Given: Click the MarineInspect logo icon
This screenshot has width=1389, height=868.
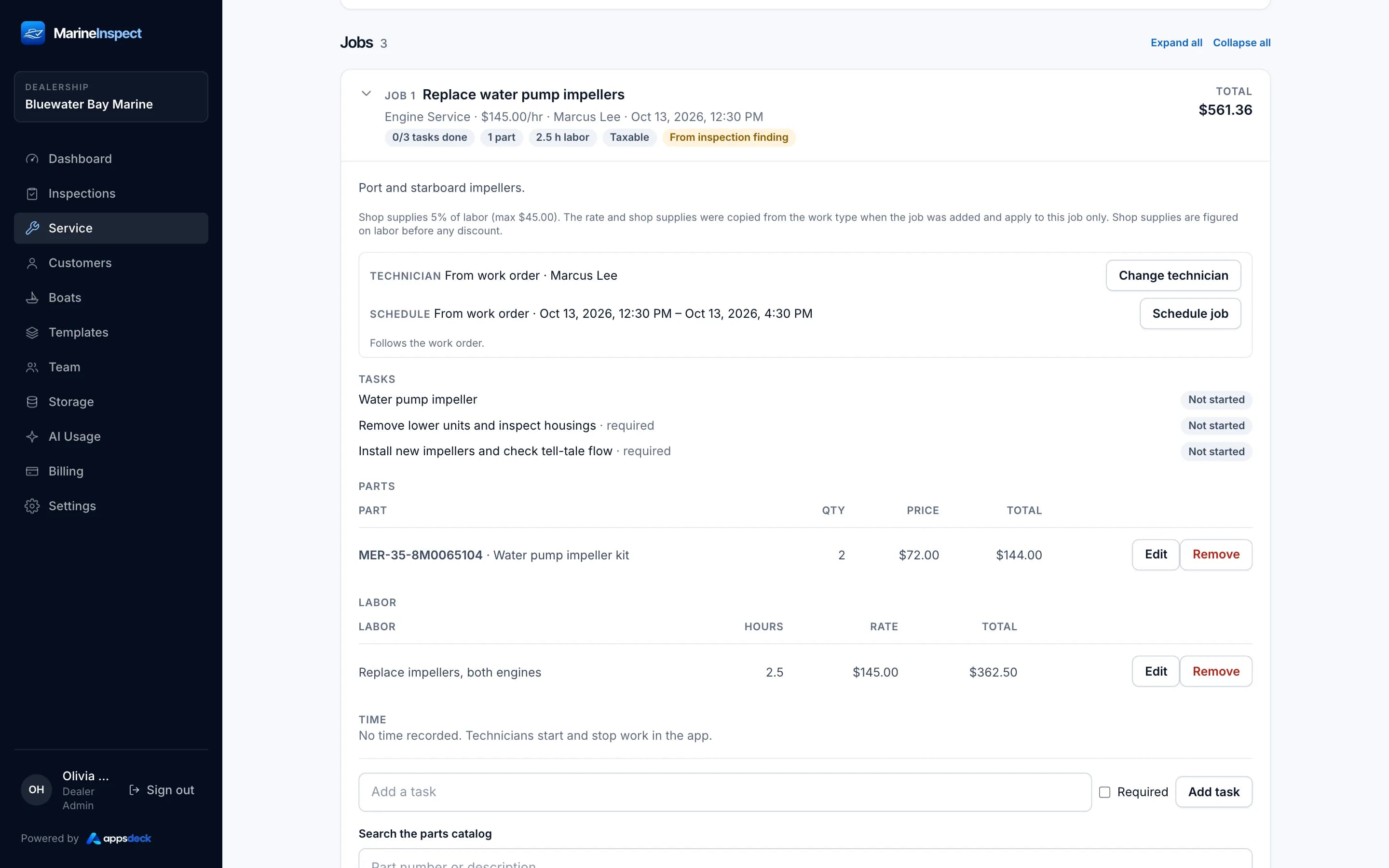Looking at the screenshot, I should click(x=33, y=33).
